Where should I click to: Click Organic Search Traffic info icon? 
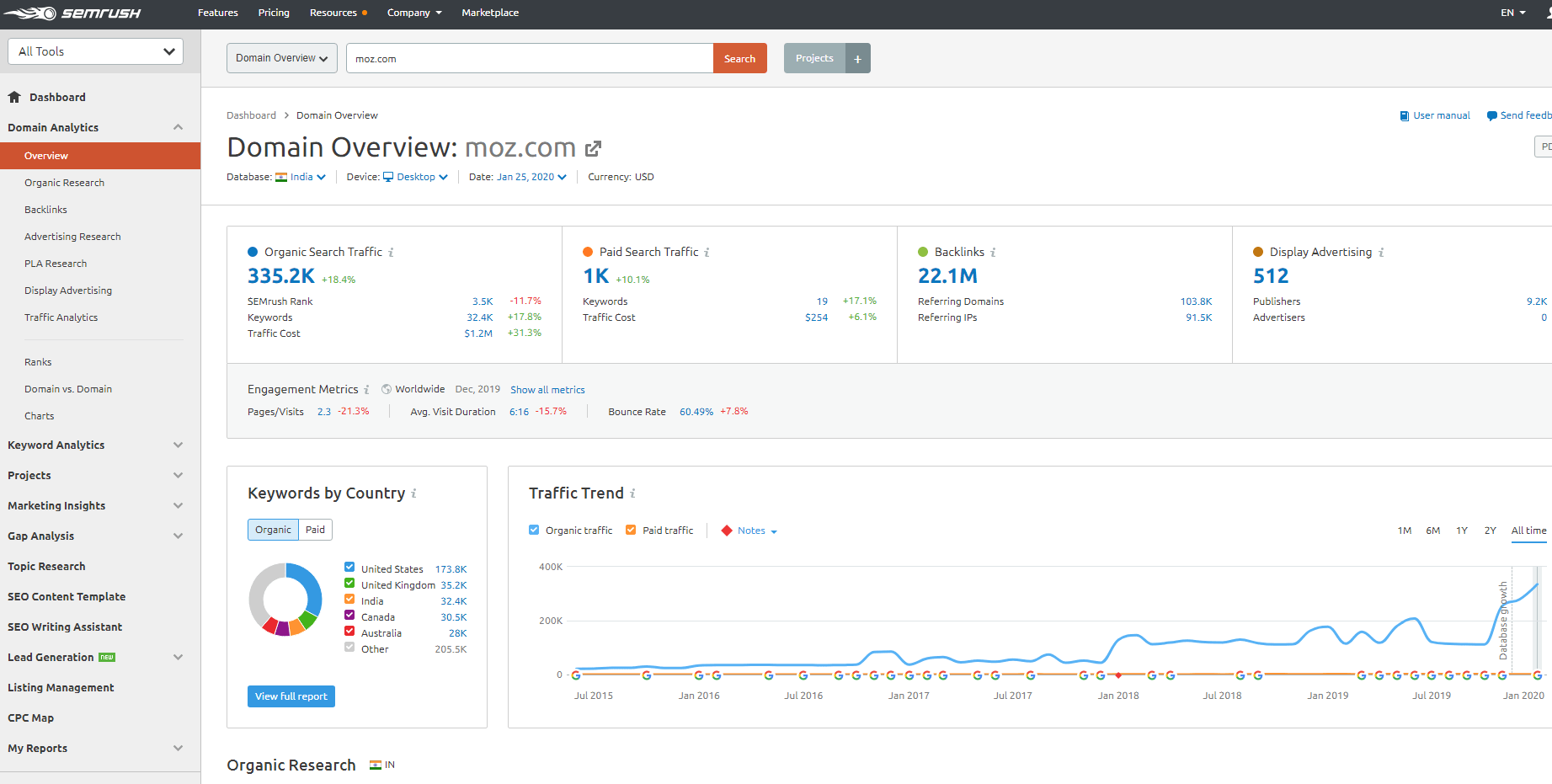coord(391,253)
